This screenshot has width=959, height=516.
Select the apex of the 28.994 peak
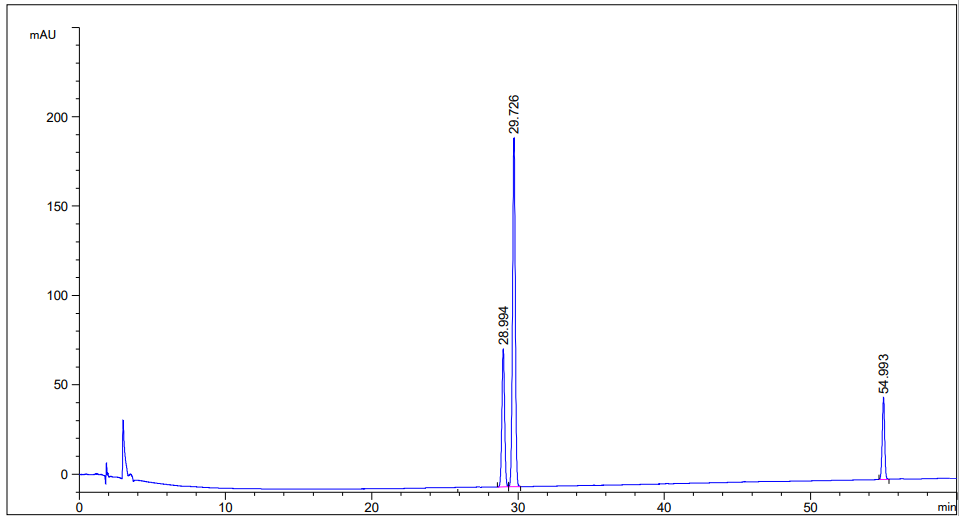pos(503,350)
